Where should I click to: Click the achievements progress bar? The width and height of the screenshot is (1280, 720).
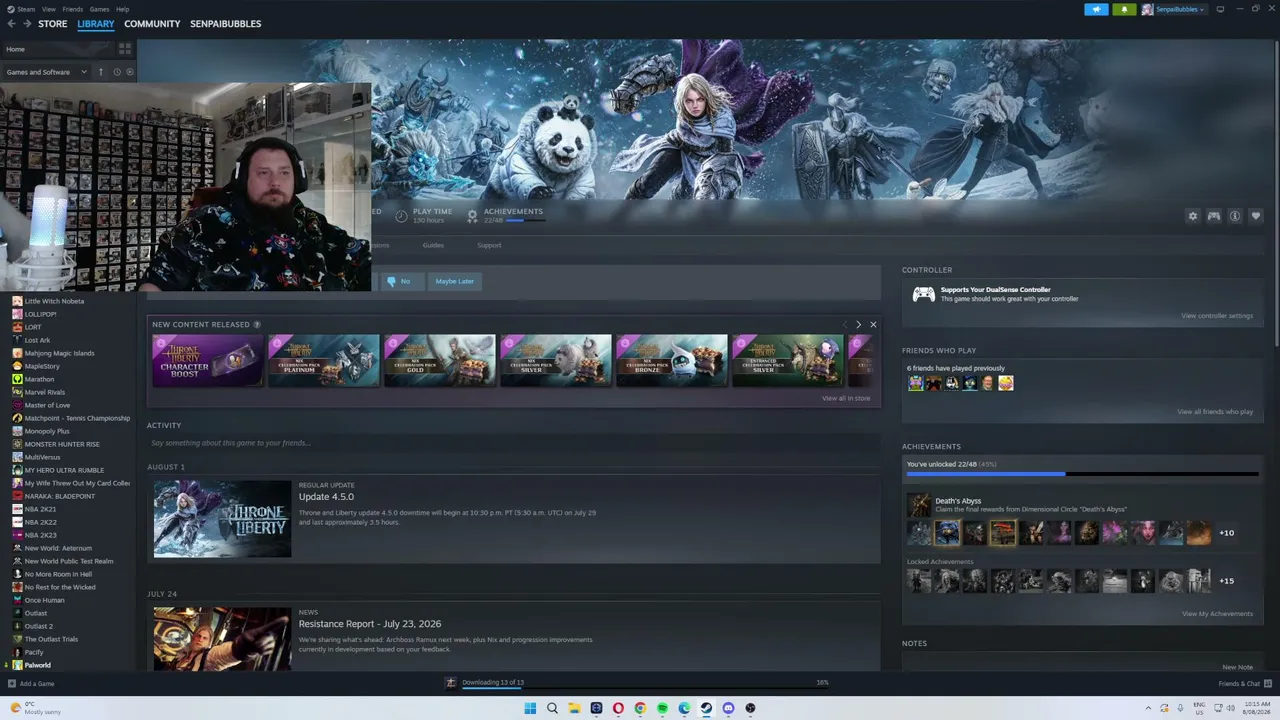pos(1082,474)
